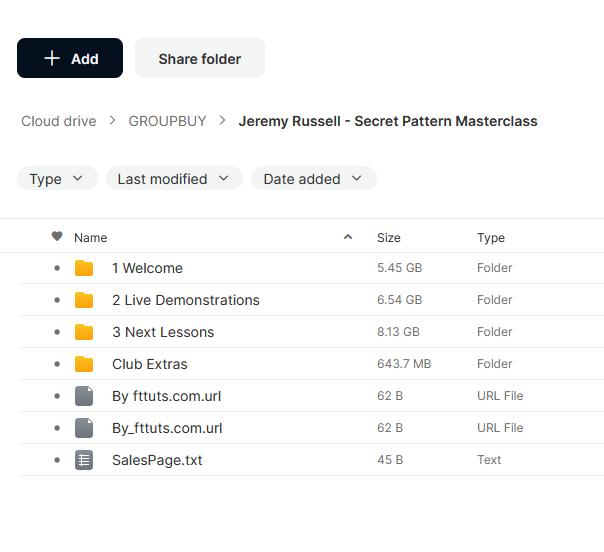Select the 'SalesPage.txt' file name

point(157,460)
